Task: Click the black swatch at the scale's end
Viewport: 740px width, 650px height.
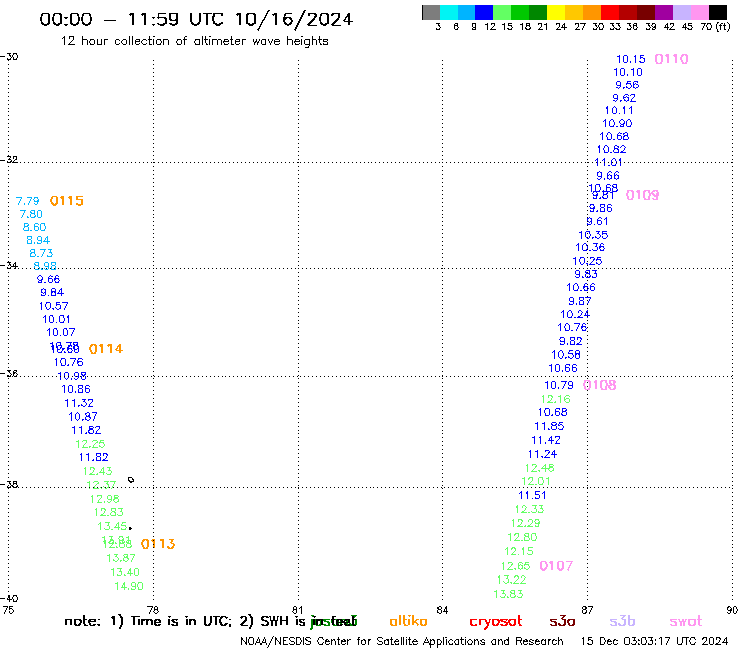Action: pyautogui.click(x=718, y=12)
